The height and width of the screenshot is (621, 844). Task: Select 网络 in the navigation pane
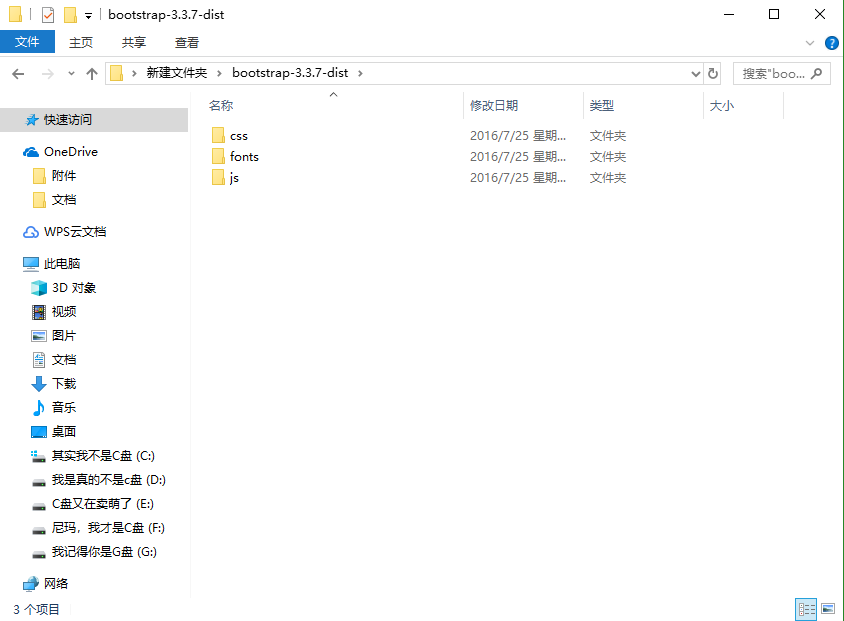tap(56, 583)
